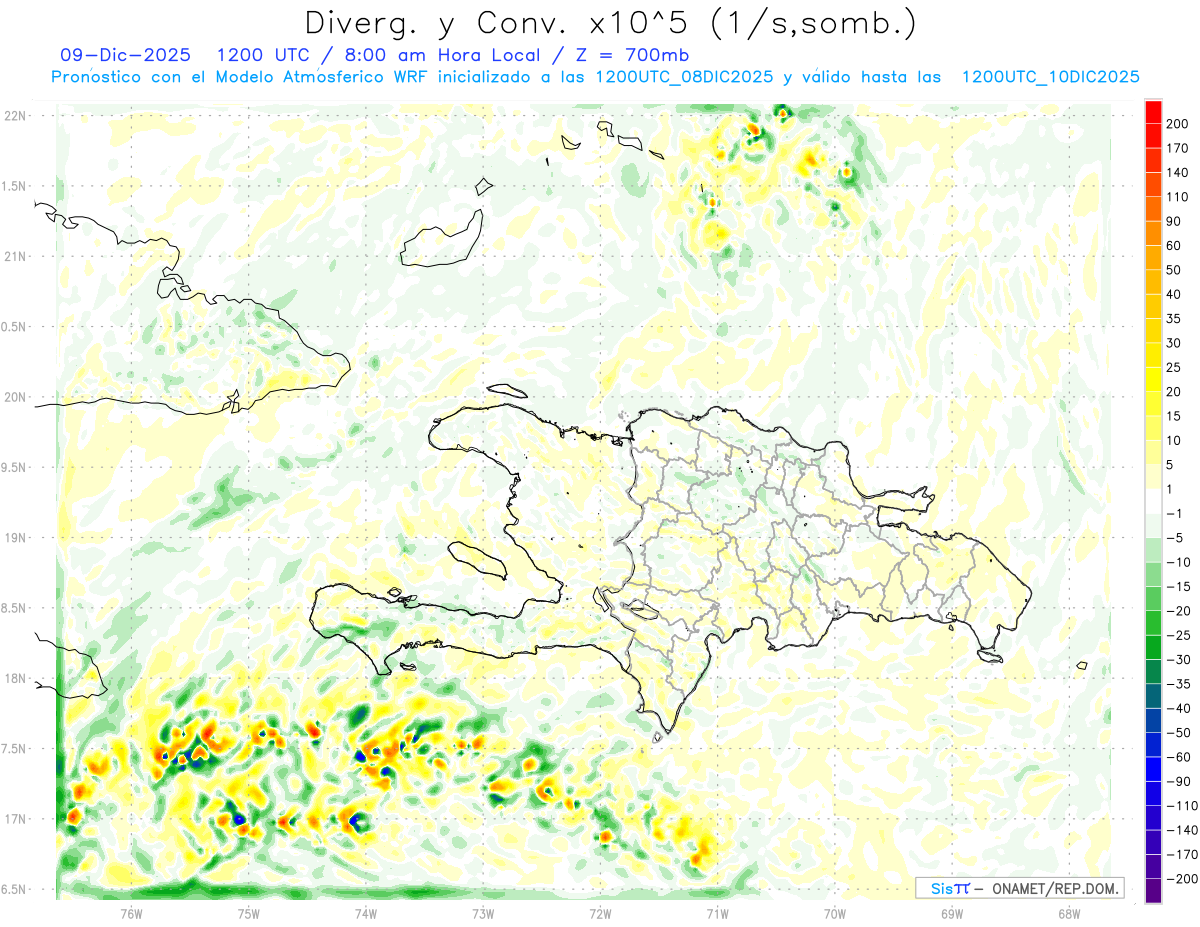The image size is (1200, 927).
Task: Click the "74W" longitude axis label
Action: [366, 912]
